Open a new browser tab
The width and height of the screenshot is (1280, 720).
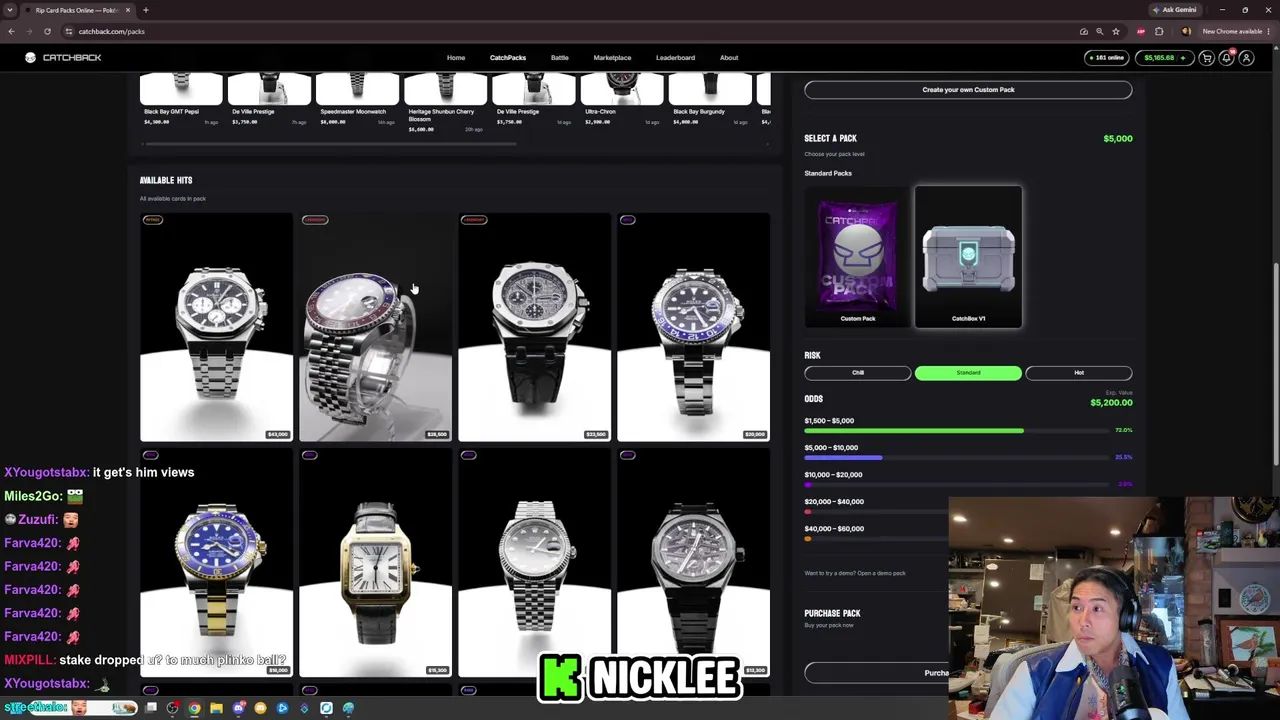pyautogui.click(x=145, y=10)
